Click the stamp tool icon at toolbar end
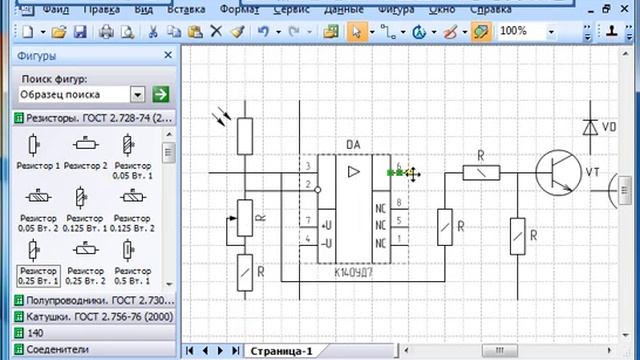Screen dimensions: 640x360 (x=611, y=31)
